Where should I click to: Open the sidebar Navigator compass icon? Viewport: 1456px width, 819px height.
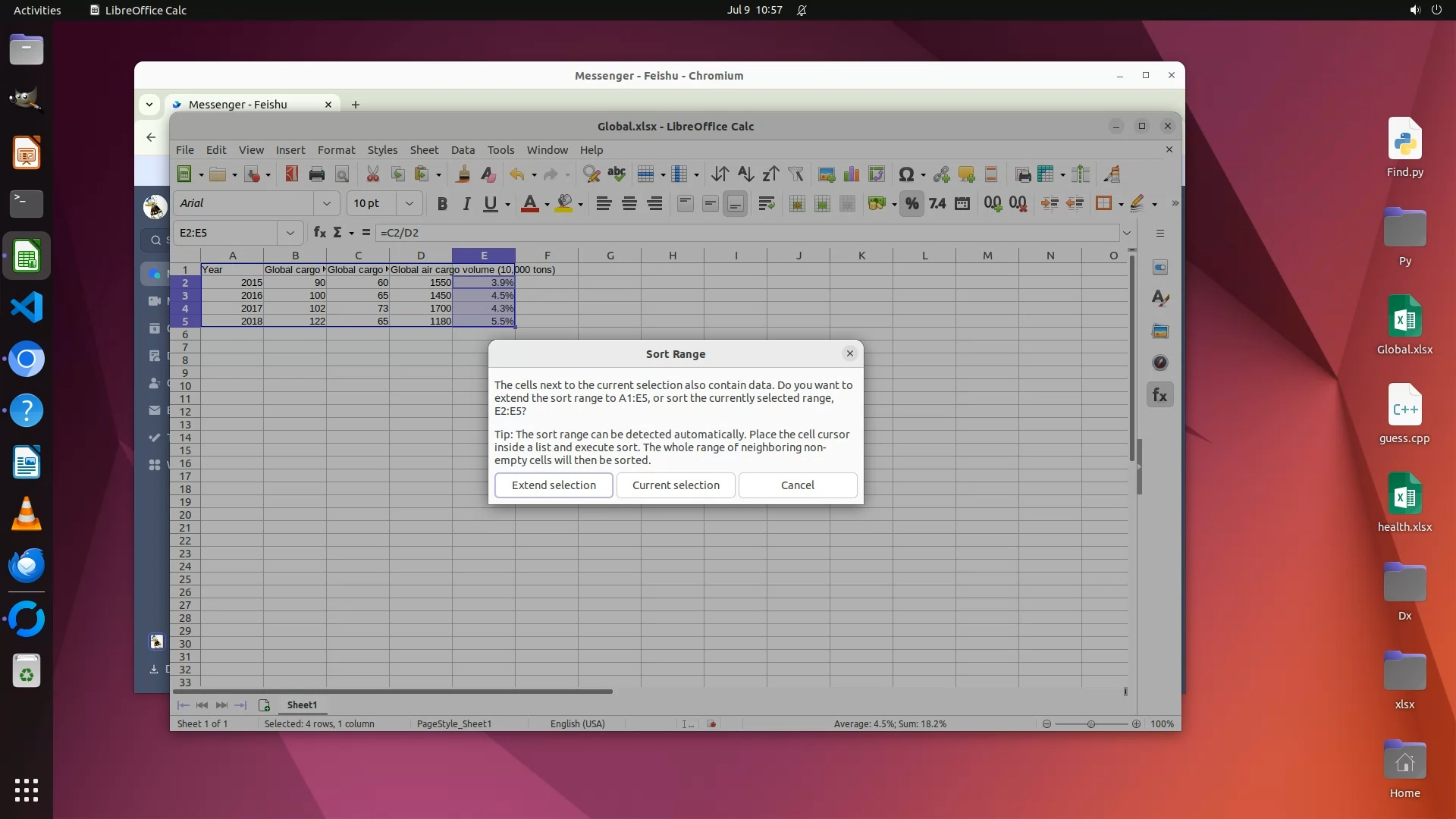coord(1160,362)
